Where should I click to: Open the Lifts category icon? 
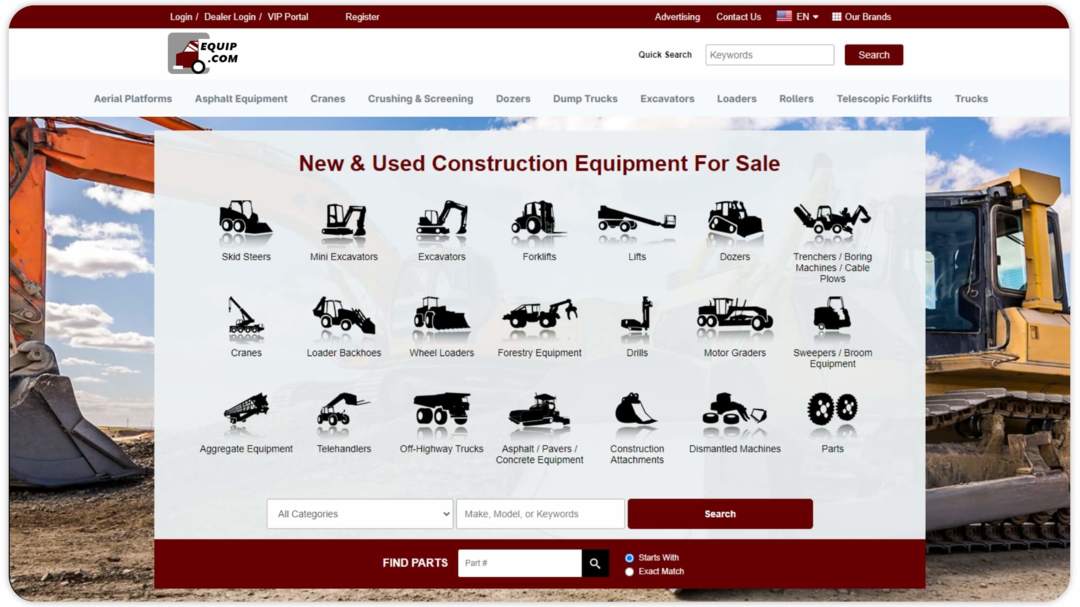[636, 218]
